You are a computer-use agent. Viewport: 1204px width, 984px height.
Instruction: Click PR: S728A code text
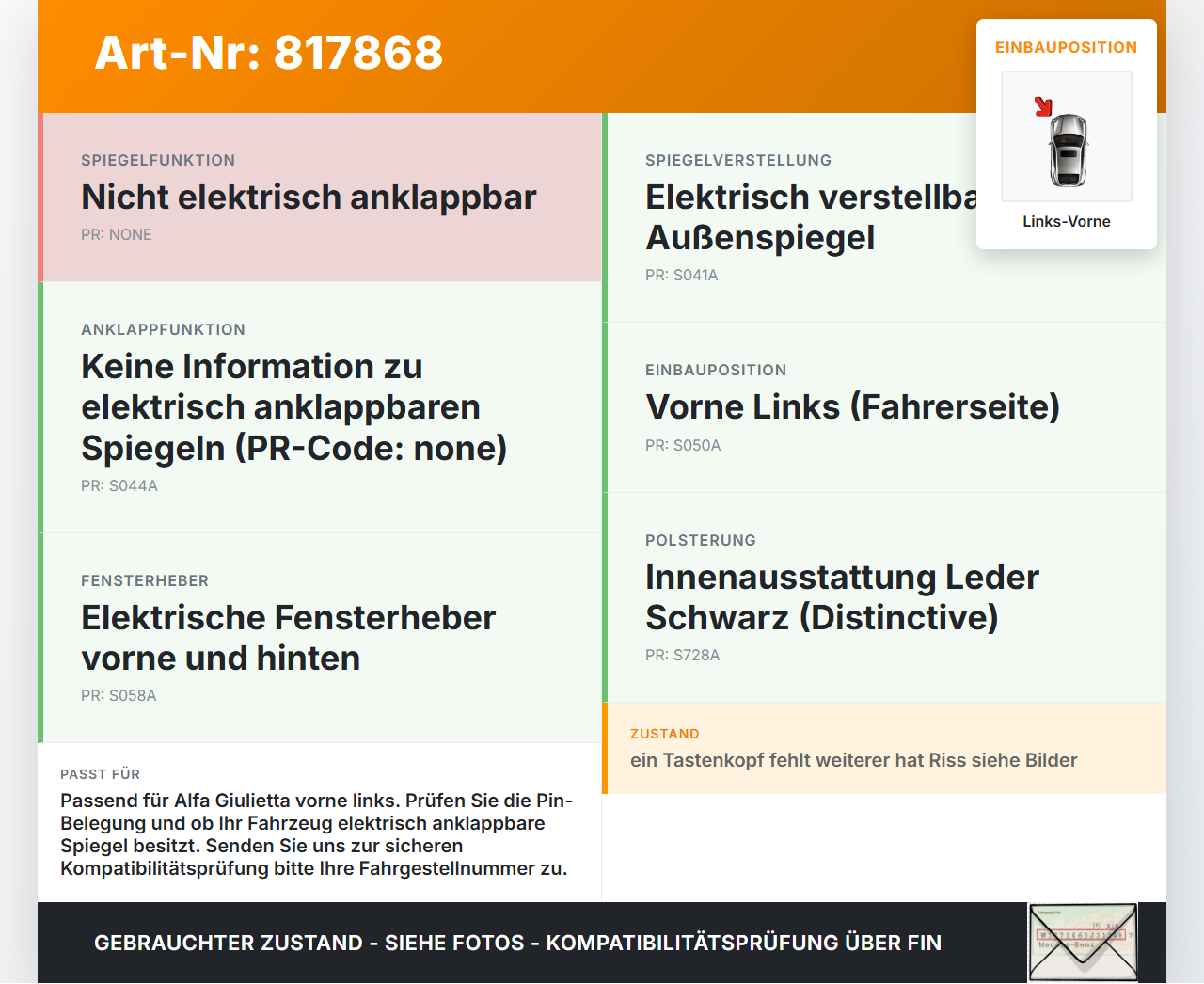(x=683, y=655)
